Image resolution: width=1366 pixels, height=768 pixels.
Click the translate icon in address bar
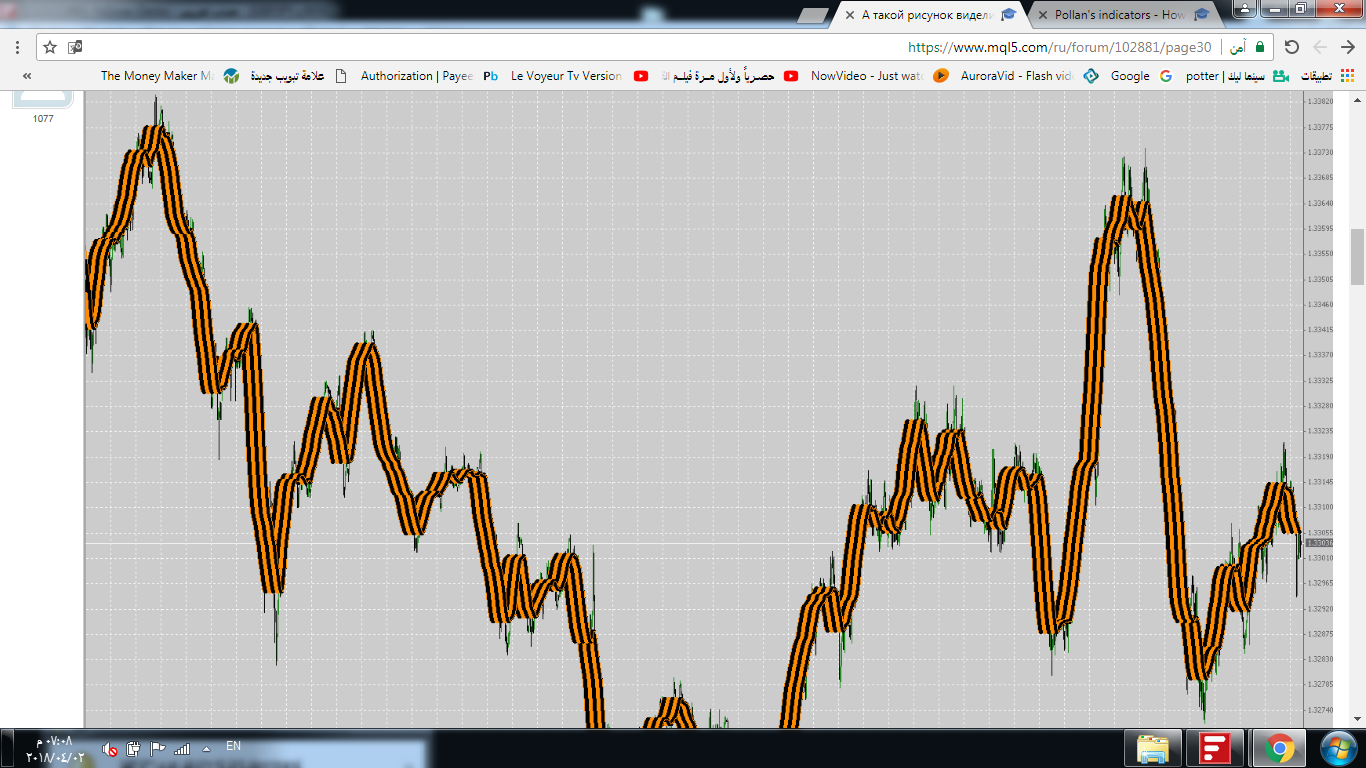click(75, 47)
